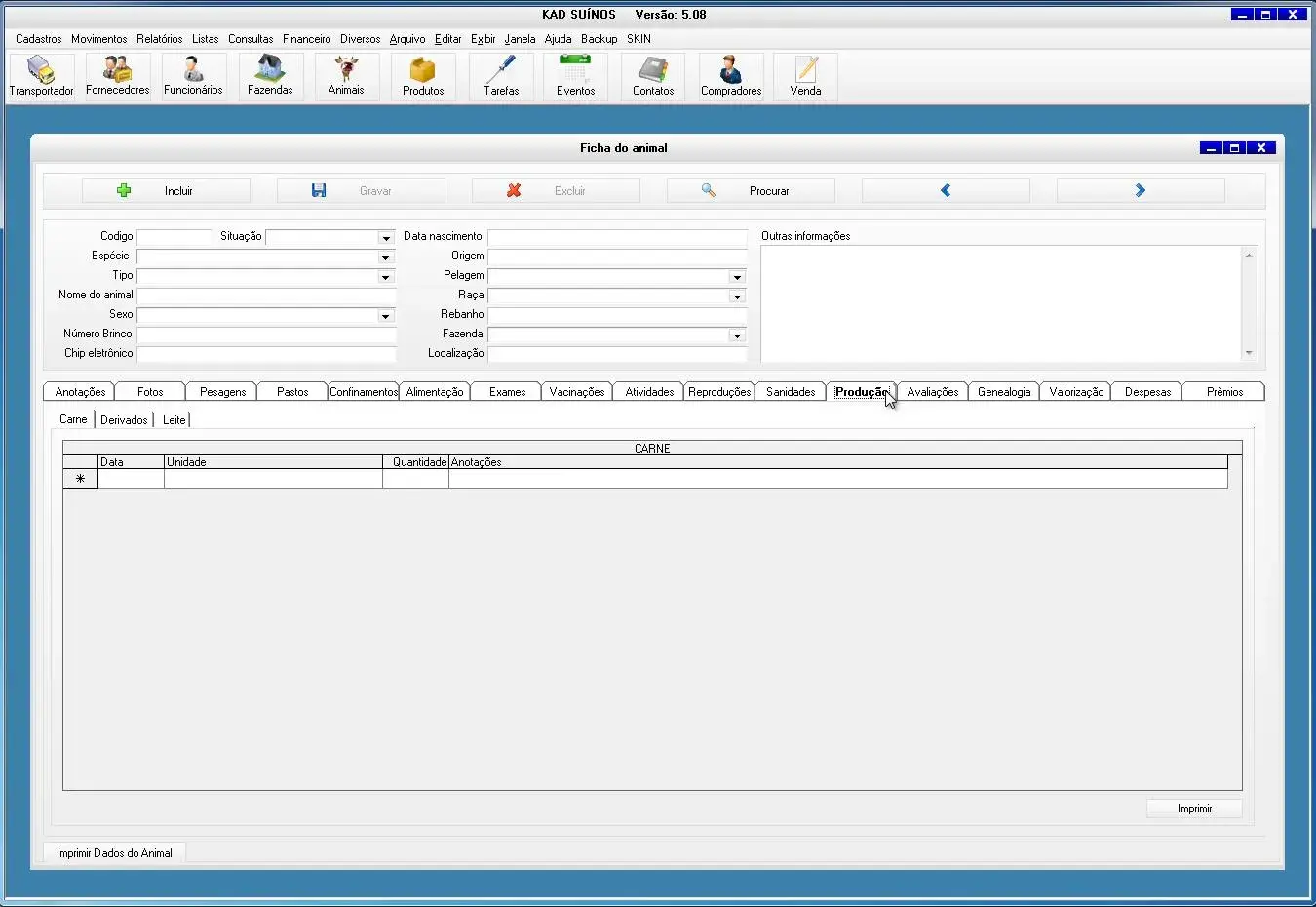This screenshot has height=907, width=1316.
Task: Go to next animal record arrow
Action: coord(1140,191)
